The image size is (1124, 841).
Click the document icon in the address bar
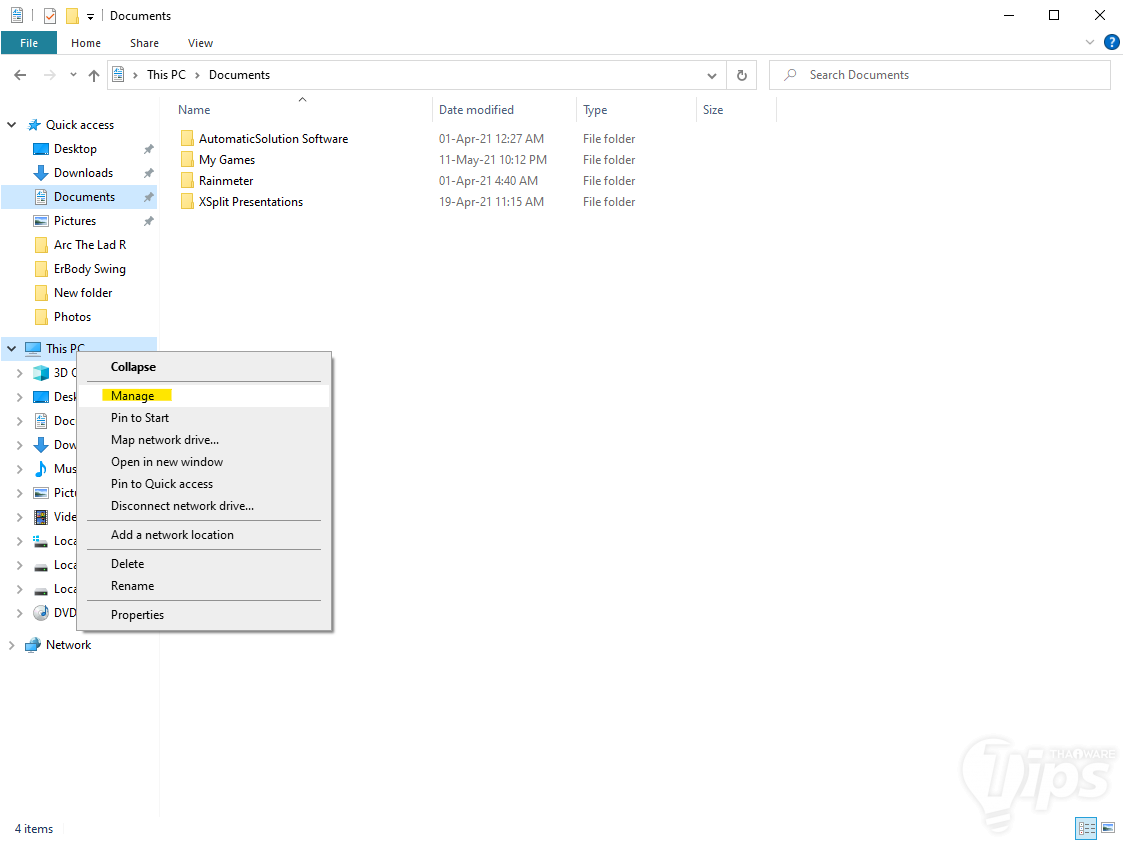pos(119,75)
